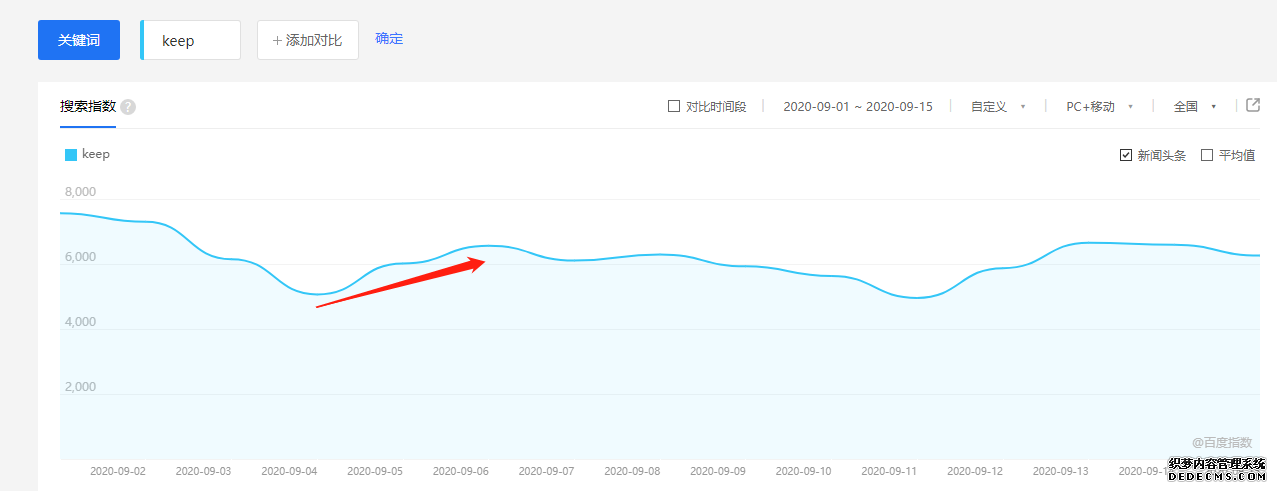The image size is (1277, 491).
Task: Open the 全国 region dropdown
Action: pyautogui.click(x=1194, y=106)
